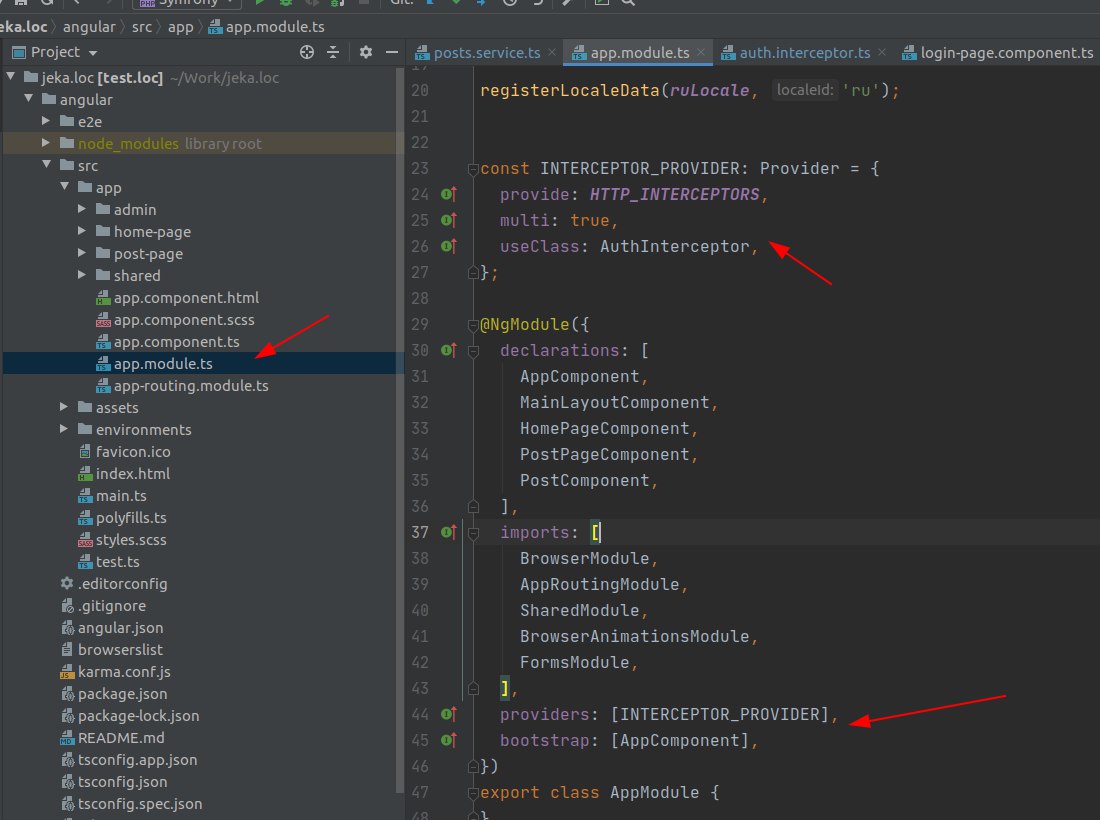
Task: Collapse the jeka.loc root folder
Action: (11, 76)
